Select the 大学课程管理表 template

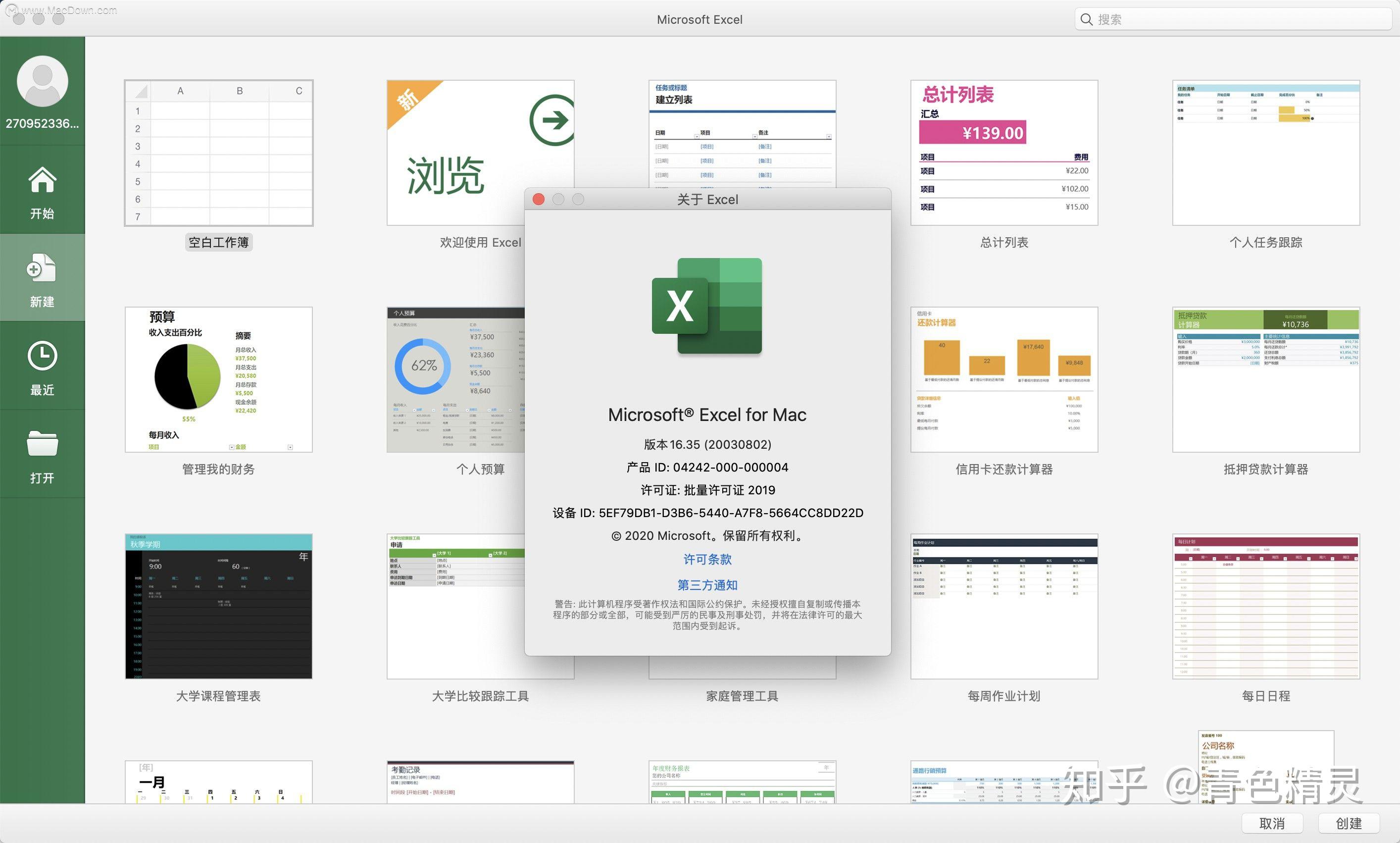click(219, 607)
